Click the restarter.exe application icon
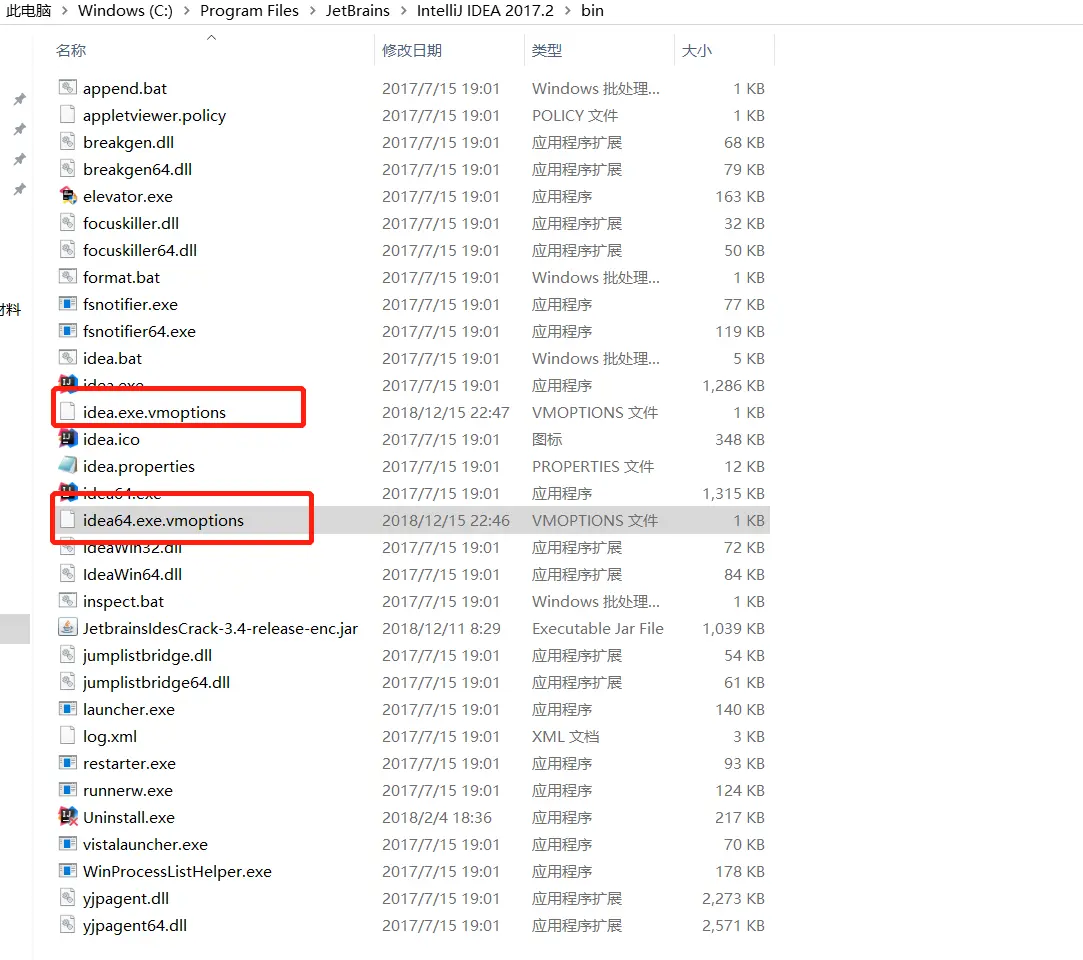The width and height of the screenshot is (1083, 960). (x=68, y=762)
